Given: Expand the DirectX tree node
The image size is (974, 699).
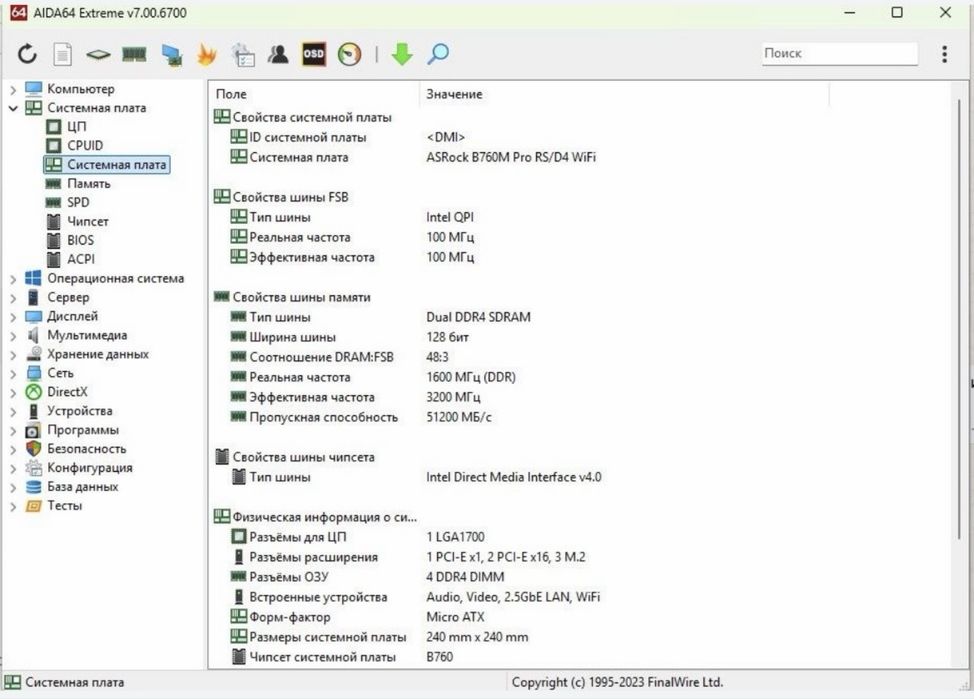Looking at the screenshot, I should click(x=12, y=393).
